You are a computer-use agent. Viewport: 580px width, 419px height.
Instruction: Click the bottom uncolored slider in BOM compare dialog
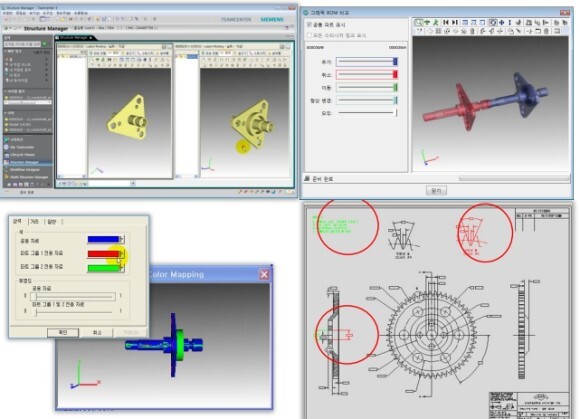(367, 113)
